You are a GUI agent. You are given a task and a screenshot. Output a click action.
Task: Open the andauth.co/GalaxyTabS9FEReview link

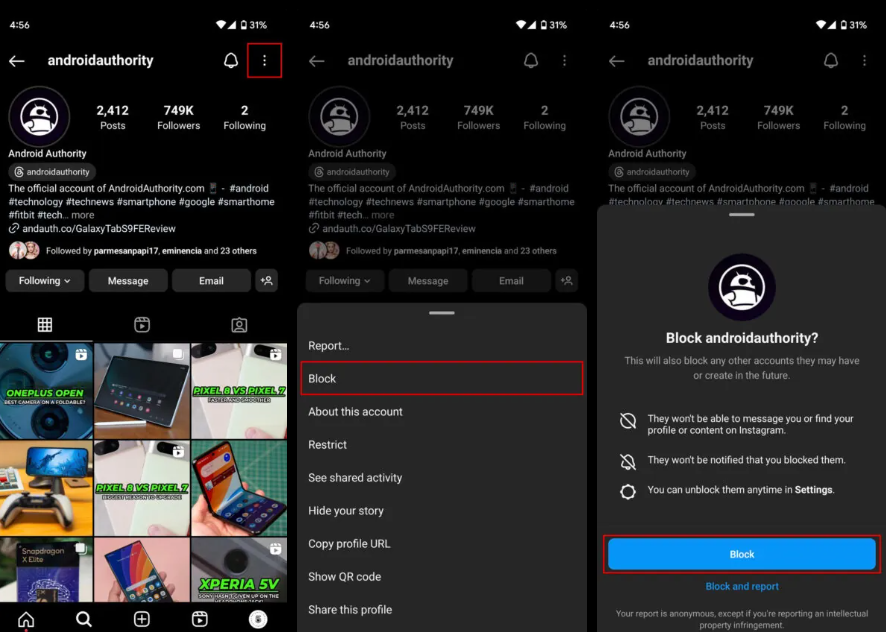[99, 228]
